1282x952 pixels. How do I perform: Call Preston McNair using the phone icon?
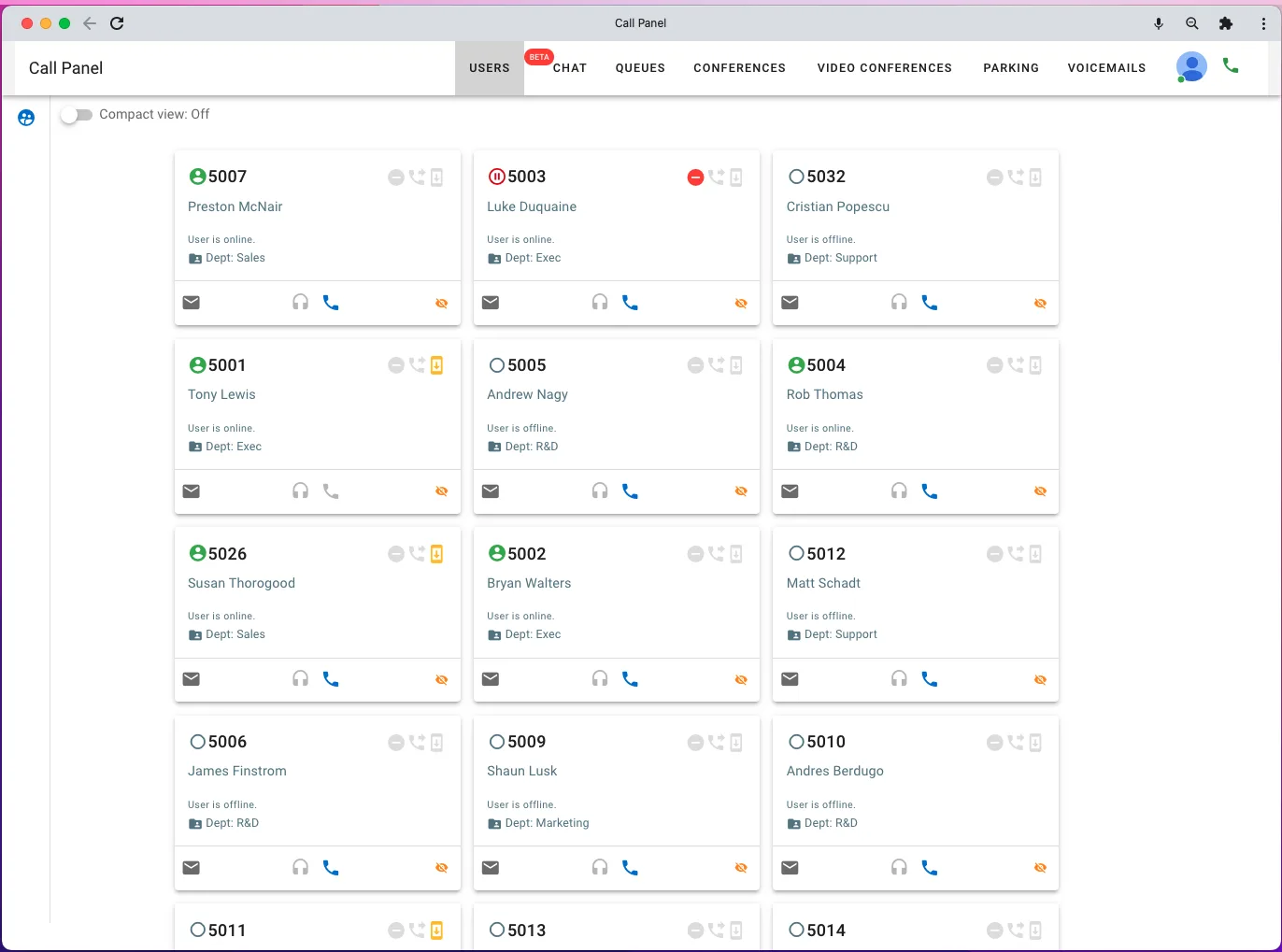(331, 303)
